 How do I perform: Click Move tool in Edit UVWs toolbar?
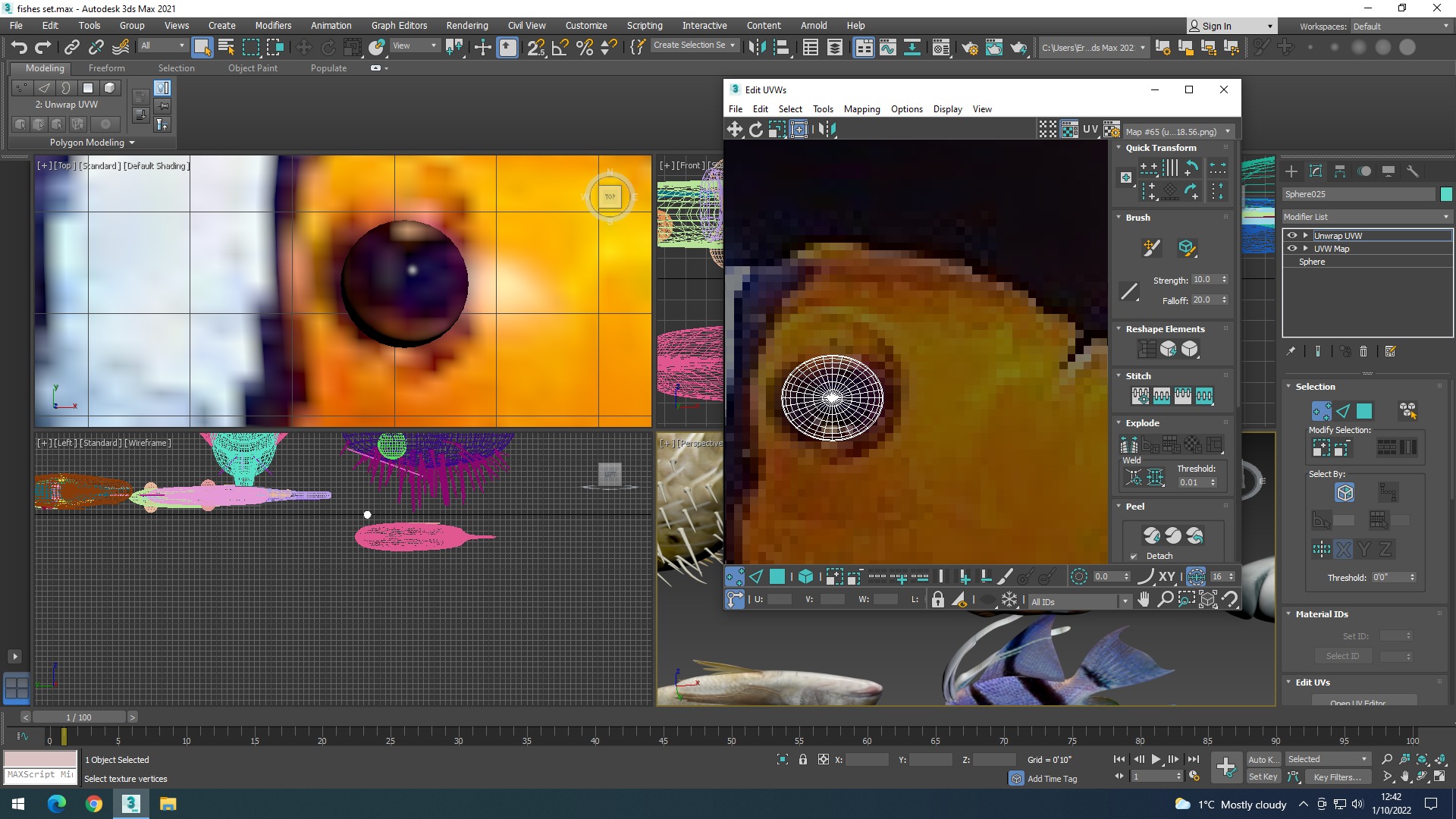click(x=735, y=130)
